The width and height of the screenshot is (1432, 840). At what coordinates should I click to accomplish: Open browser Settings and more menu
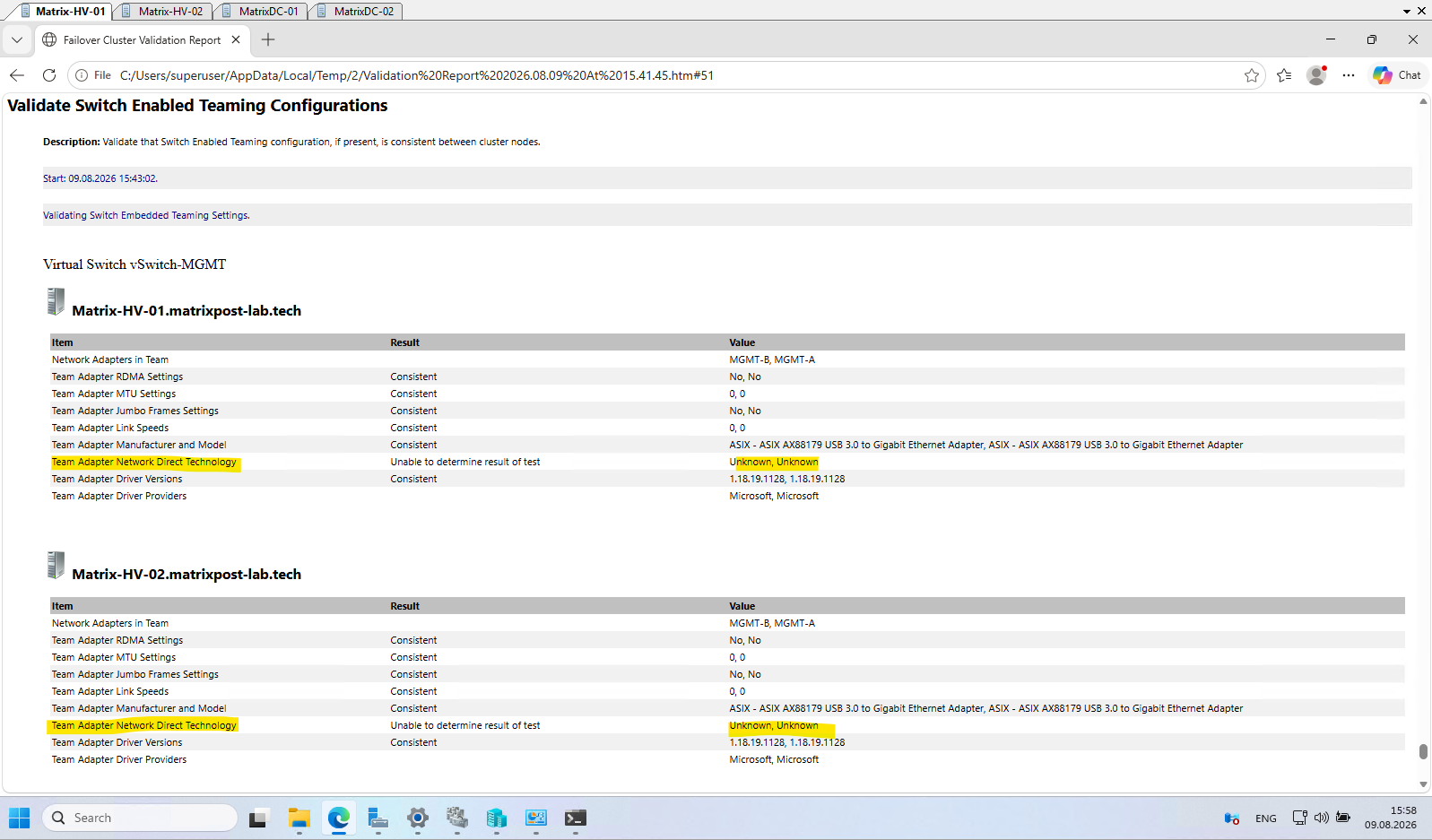point(1349,75)
